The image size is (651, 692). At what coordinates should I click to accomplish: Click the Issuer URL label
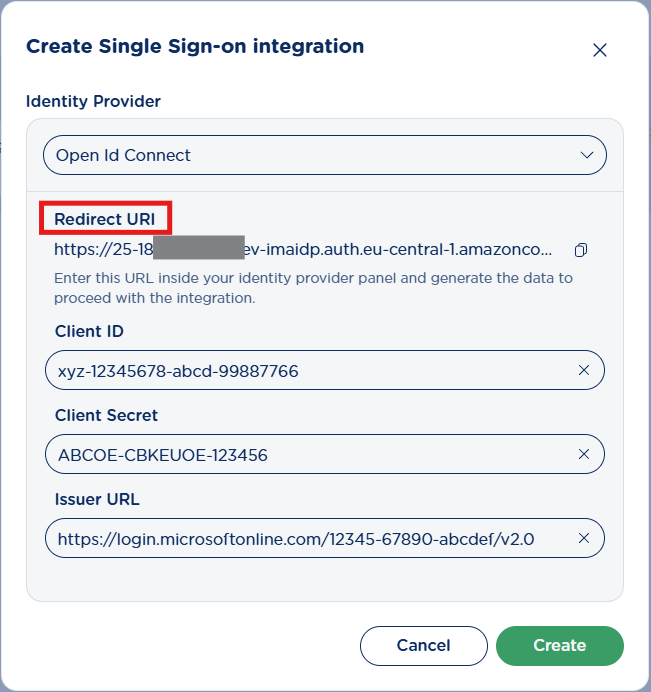click(x=96, y=499)
